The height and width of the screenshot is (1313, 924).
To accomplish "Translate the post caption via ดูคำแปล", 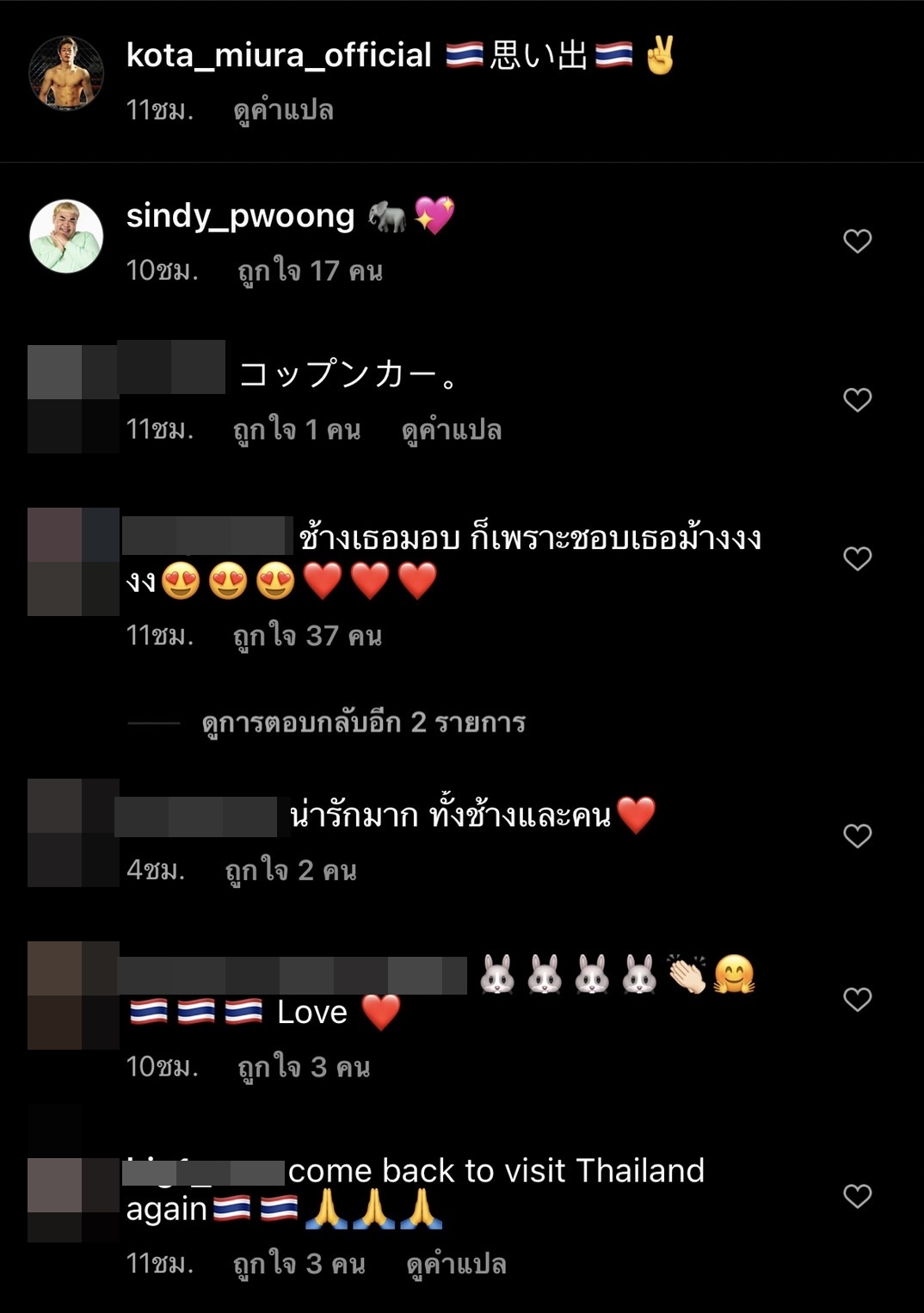I will [x=283, y=111].
